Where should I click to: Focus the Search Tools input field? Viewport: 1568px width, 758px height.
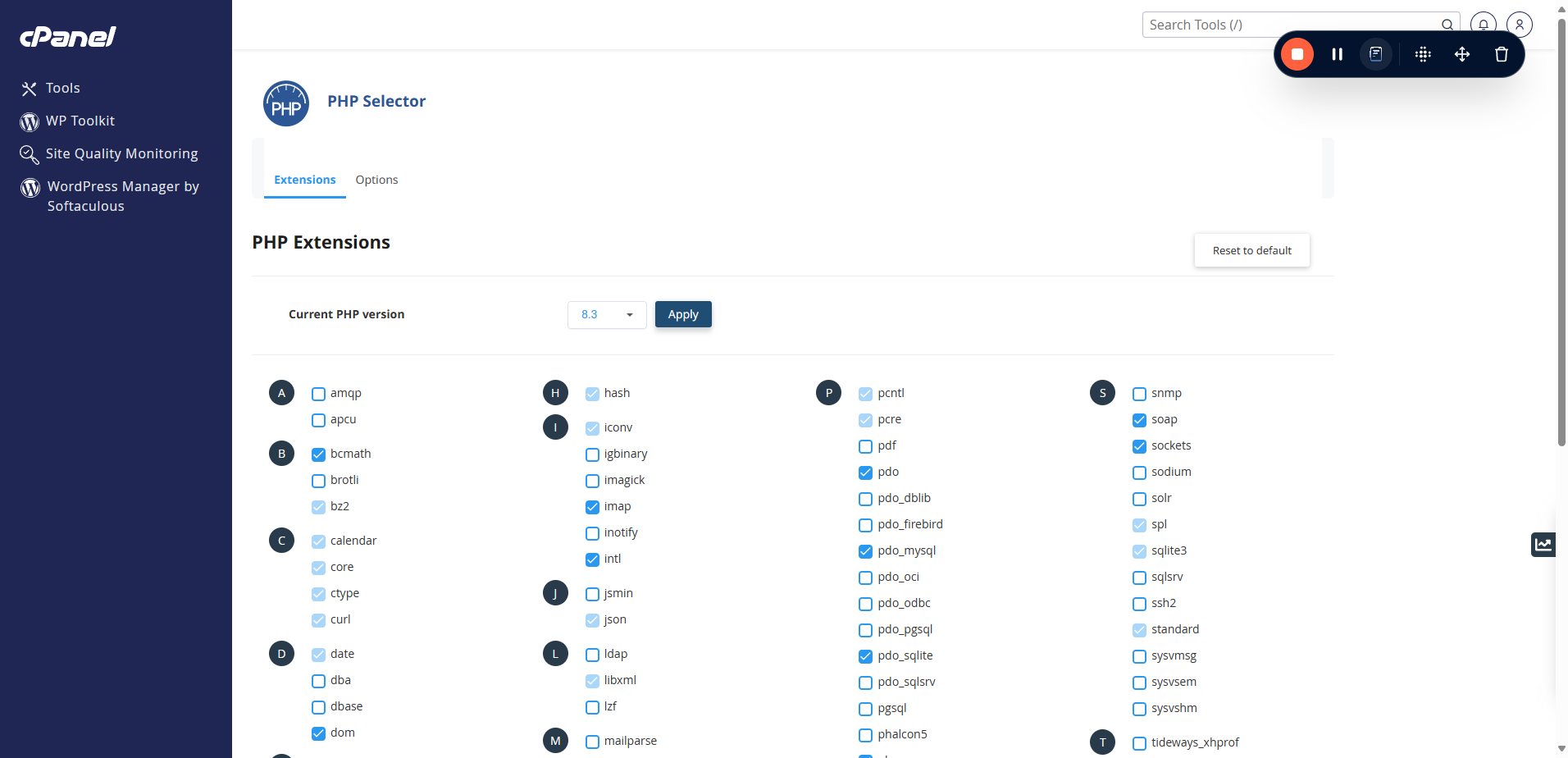[1292, 25]
